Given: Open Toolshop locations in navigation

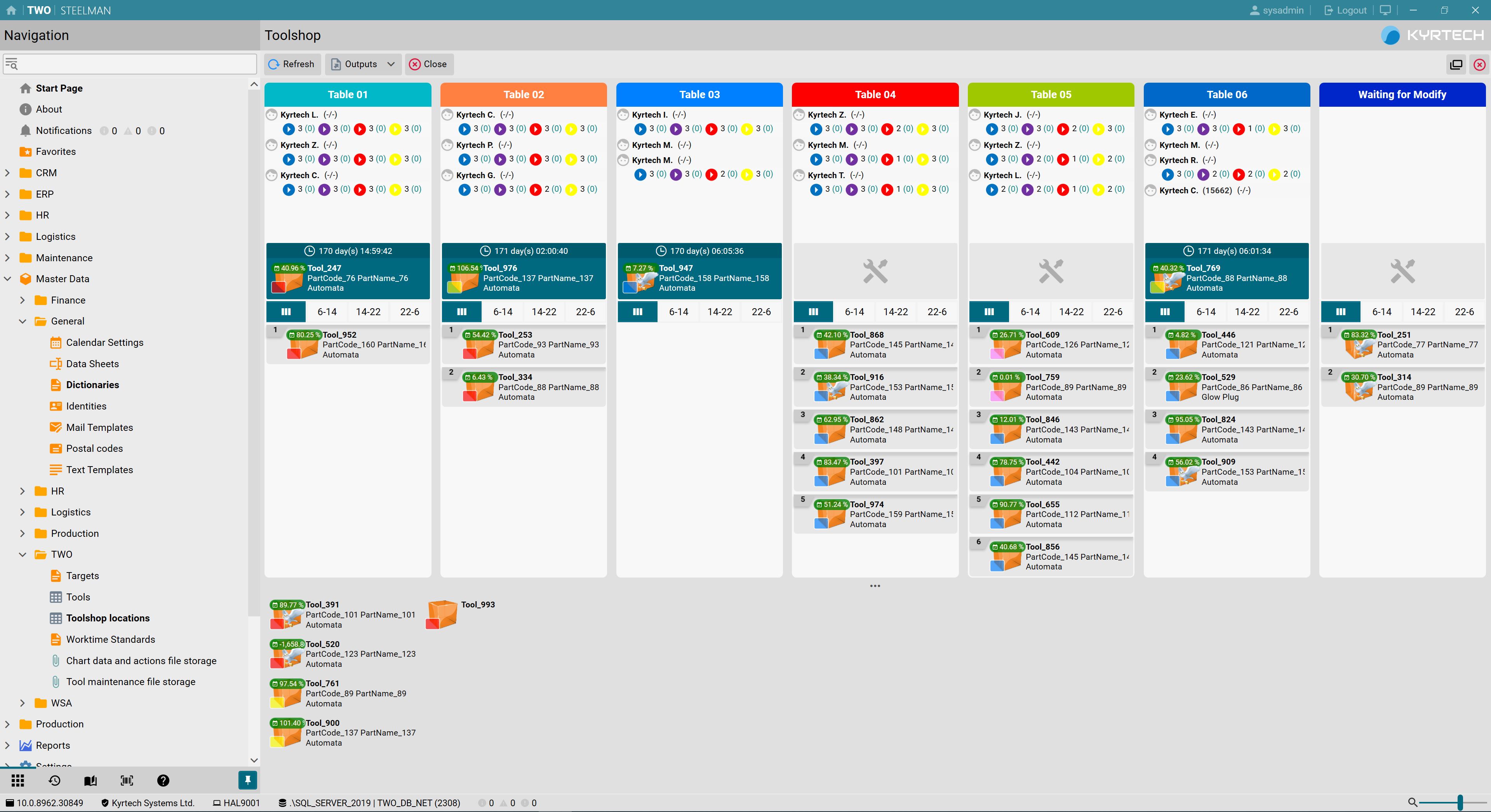Looking at the screenshot, I should coord(108,618).
